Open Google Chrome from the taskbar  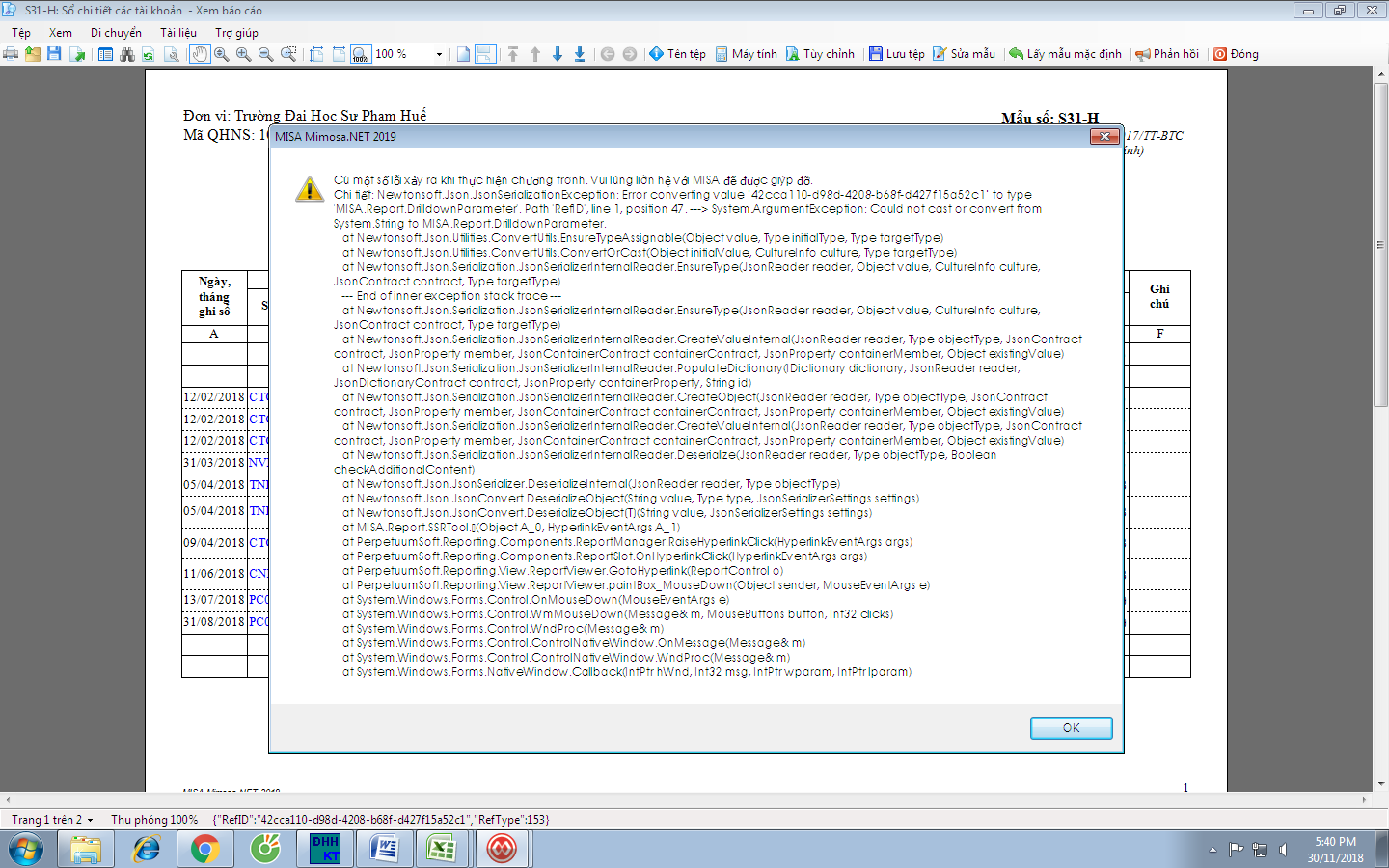[204, 850]
